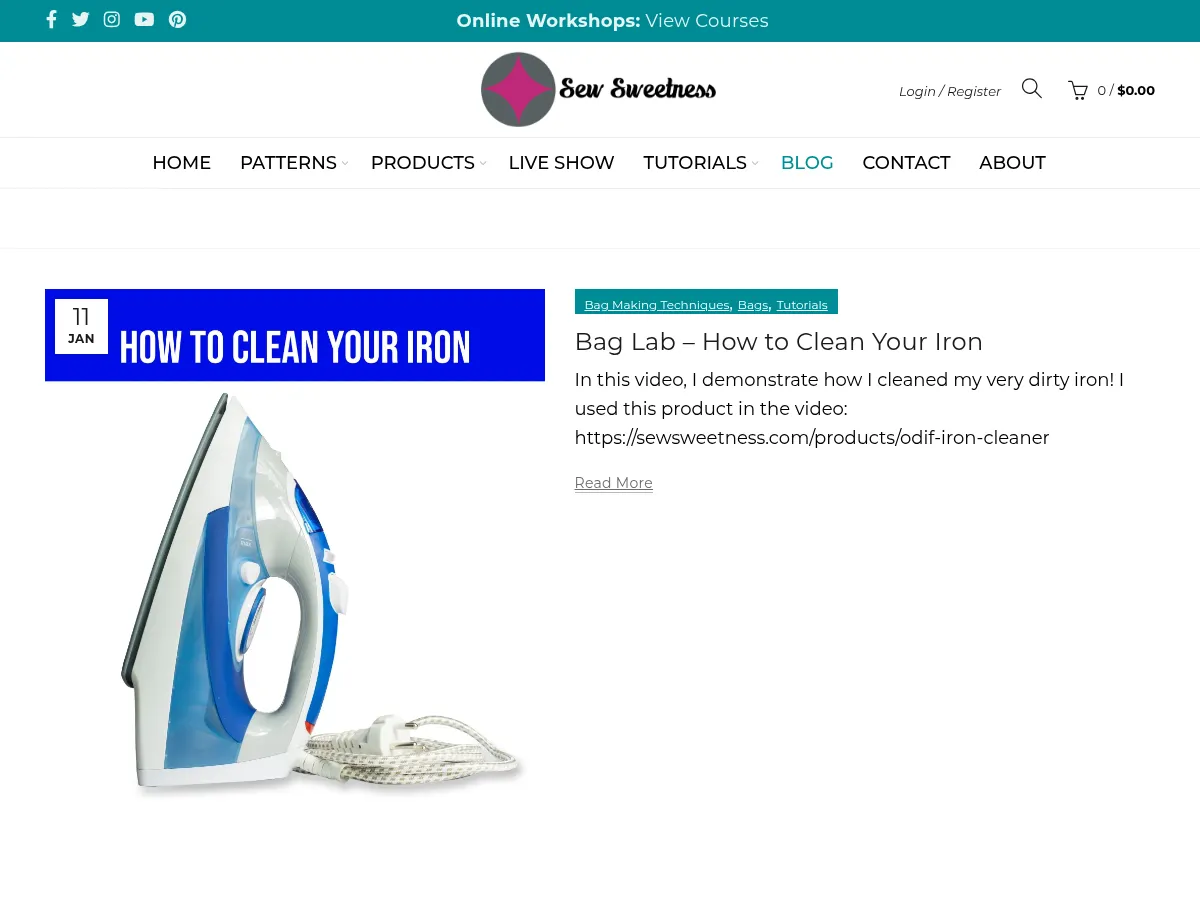Open the Bag Lab article title
This screenshot has width=1200, height=900.
[x=778, y=342]
